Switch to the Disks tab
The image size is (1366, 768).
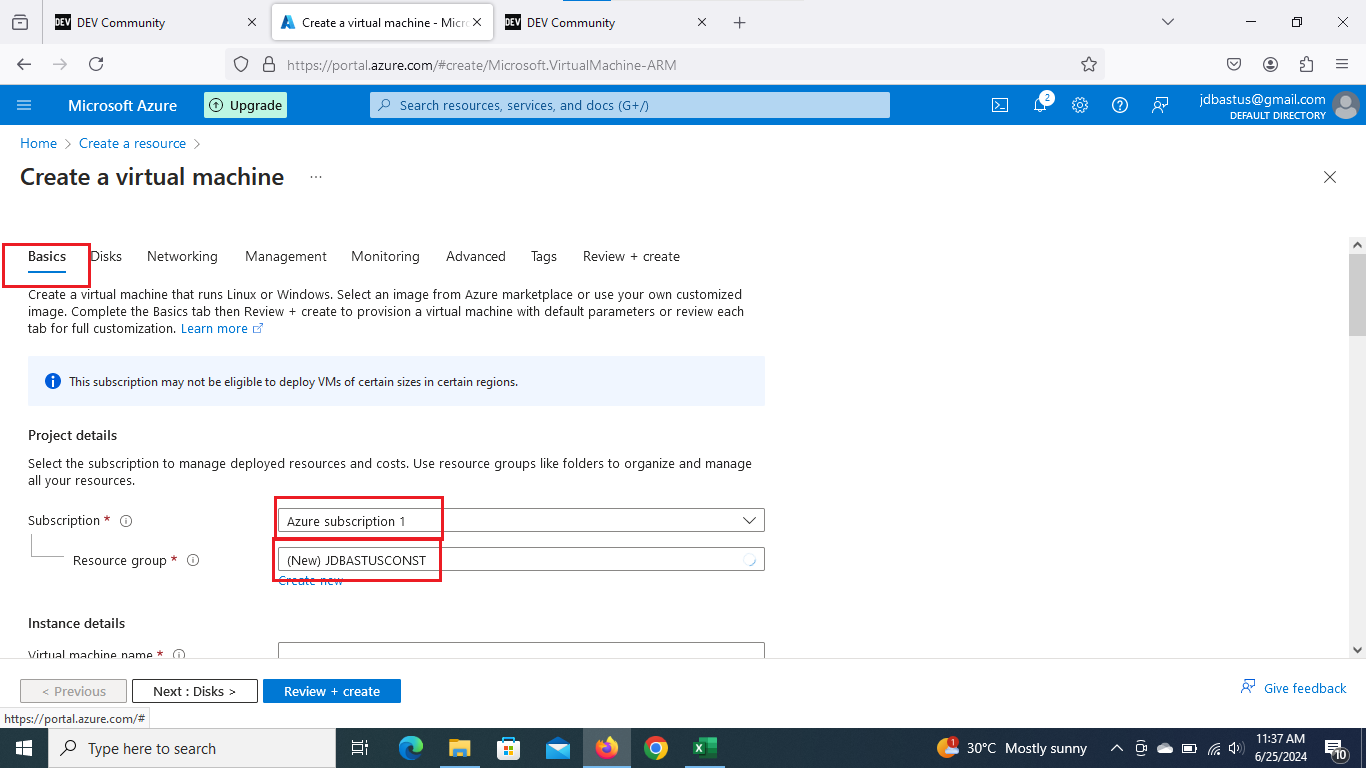pos(106,257)
